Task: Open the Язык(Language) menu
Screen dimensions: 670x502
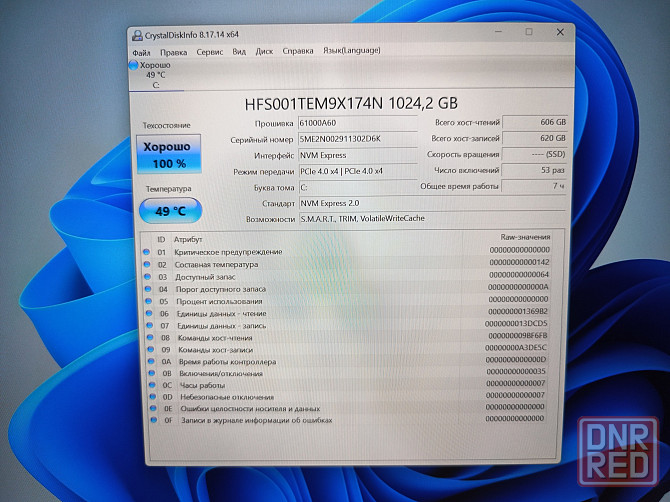Action: 351,50
